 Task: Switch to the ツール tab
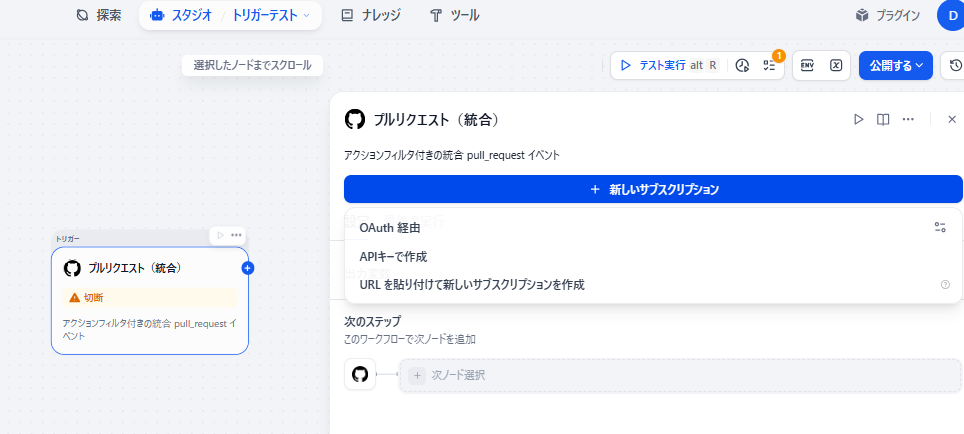coord(454,15)
